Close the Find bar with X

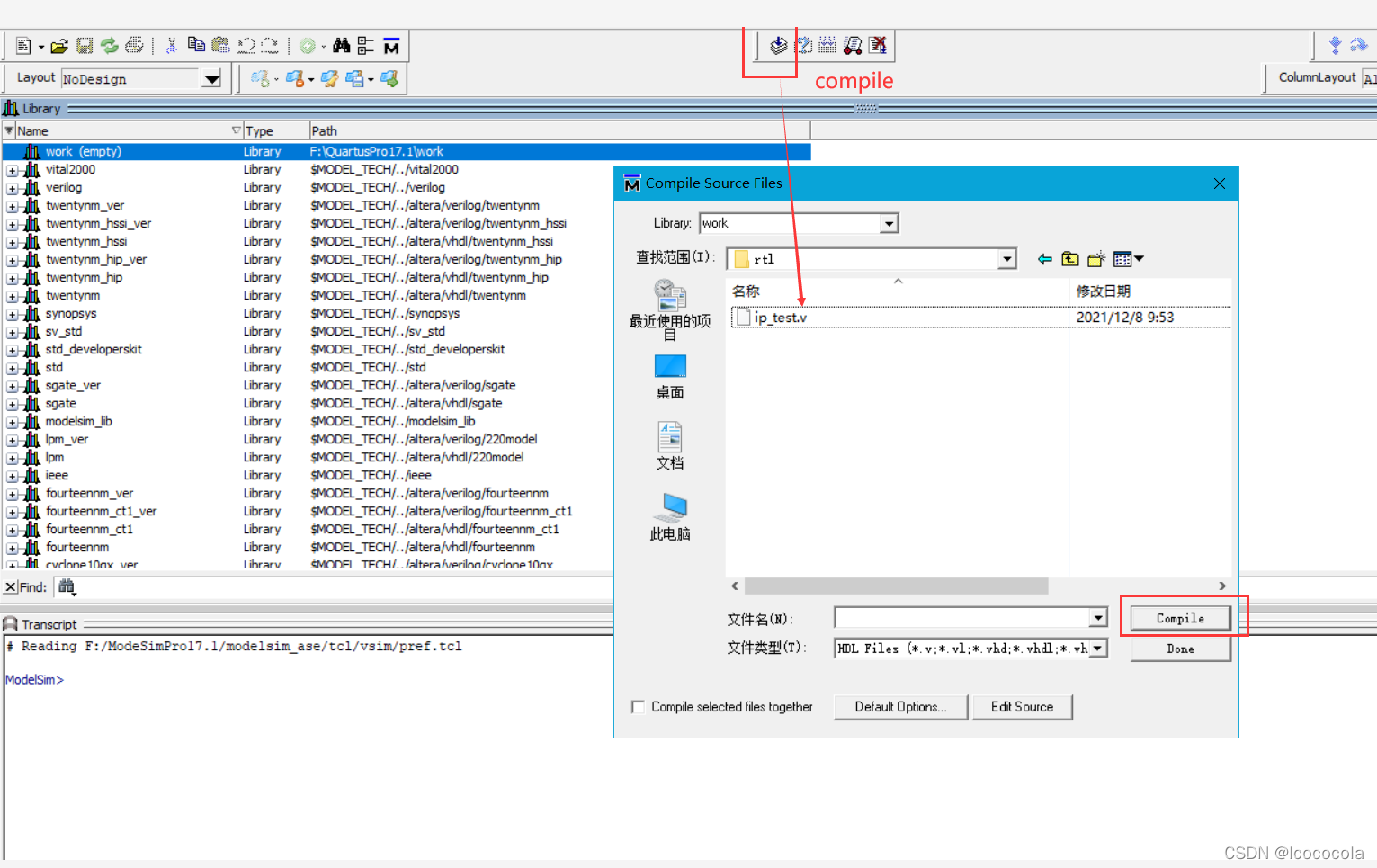[11, 587]
